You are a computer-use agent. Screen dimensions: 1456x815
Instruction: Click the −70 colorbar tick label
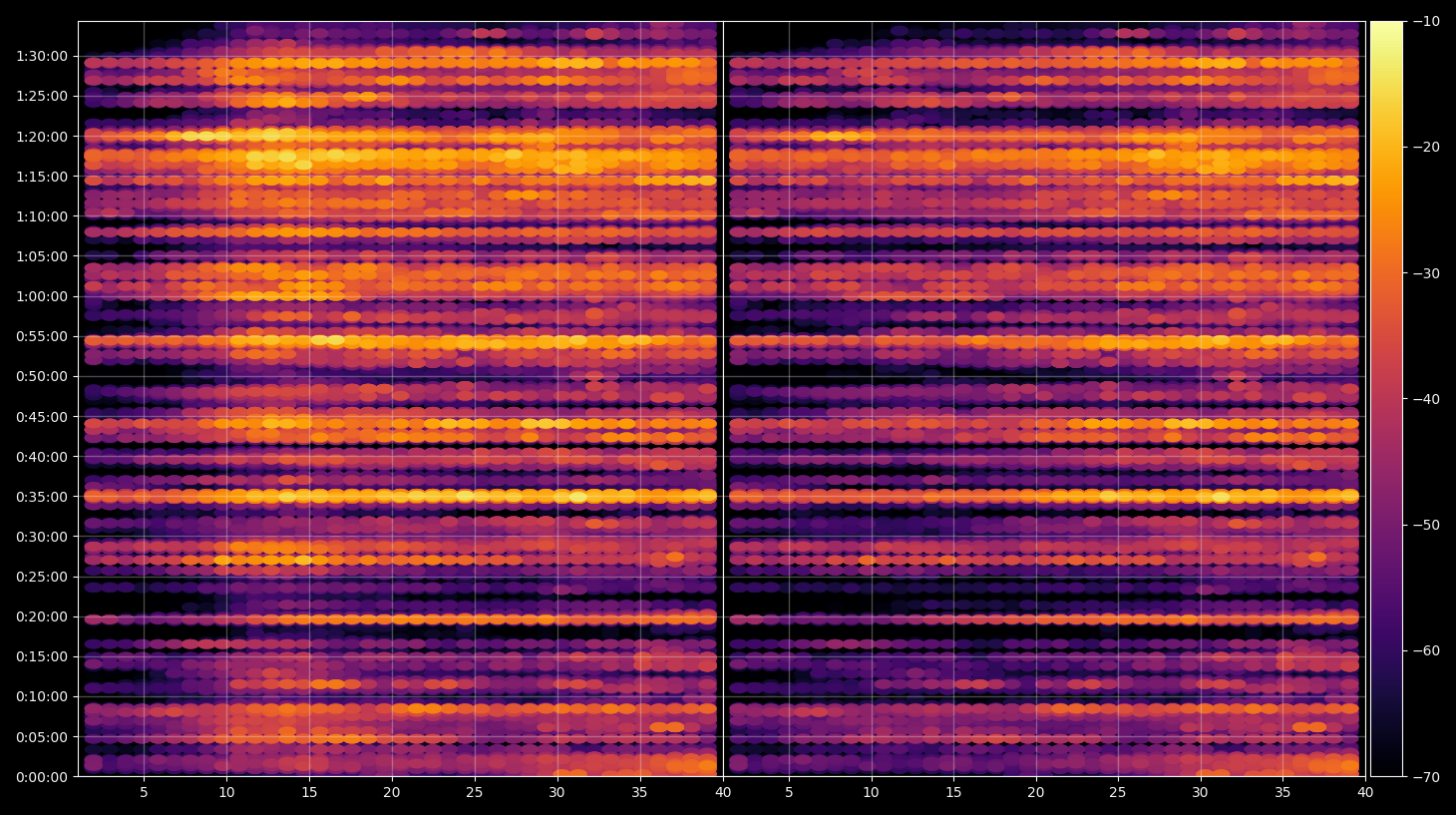[x=1426, y=777]
